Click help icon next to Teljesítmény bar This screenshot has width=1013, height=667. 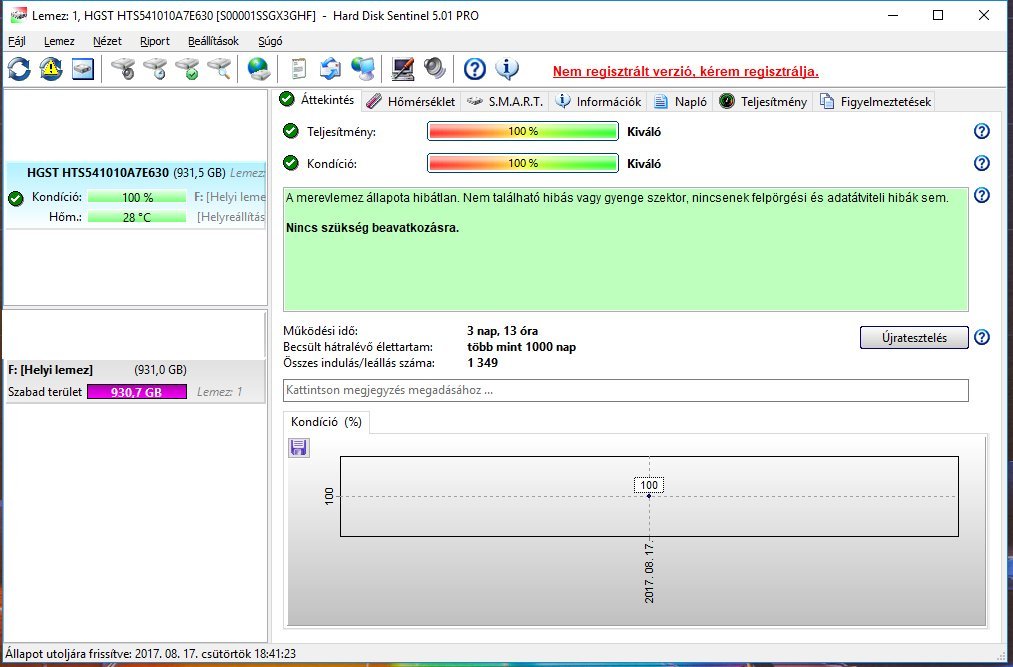(981, 131)
